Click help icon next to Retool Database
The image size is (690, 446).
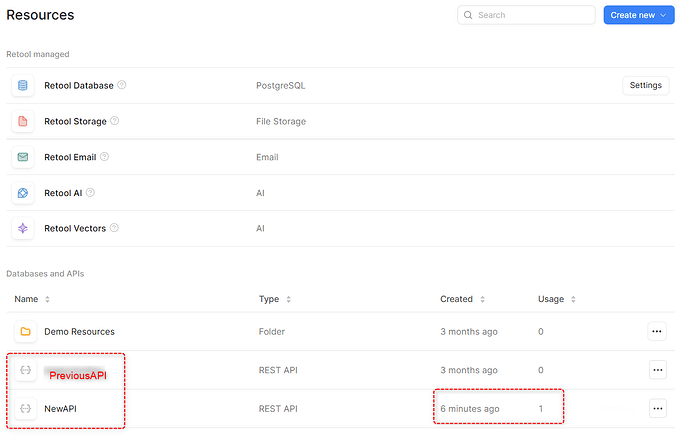[122, 86]
